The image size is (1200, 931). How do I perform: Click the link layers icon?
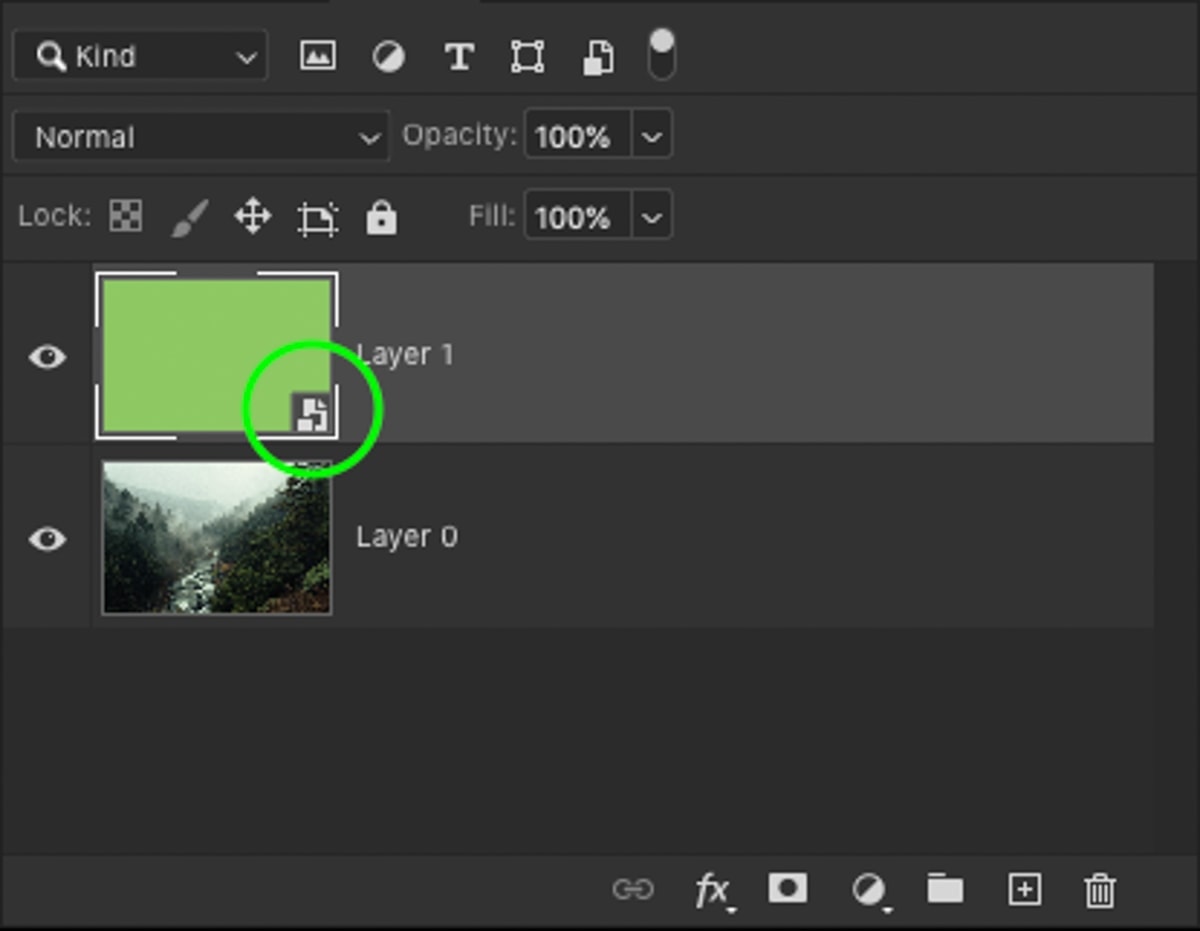[x=633, y=889]
